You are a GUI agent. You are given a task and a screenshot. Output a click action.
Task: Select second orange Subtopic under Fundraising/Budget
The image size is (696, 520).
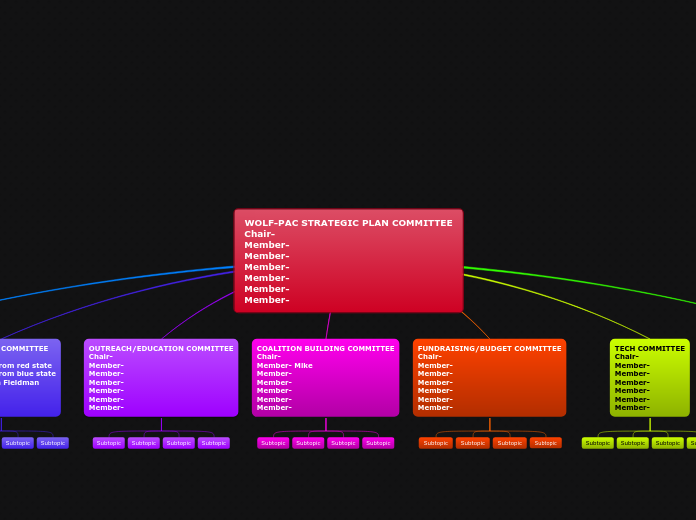pyautogui.click(x=473, y=443)
